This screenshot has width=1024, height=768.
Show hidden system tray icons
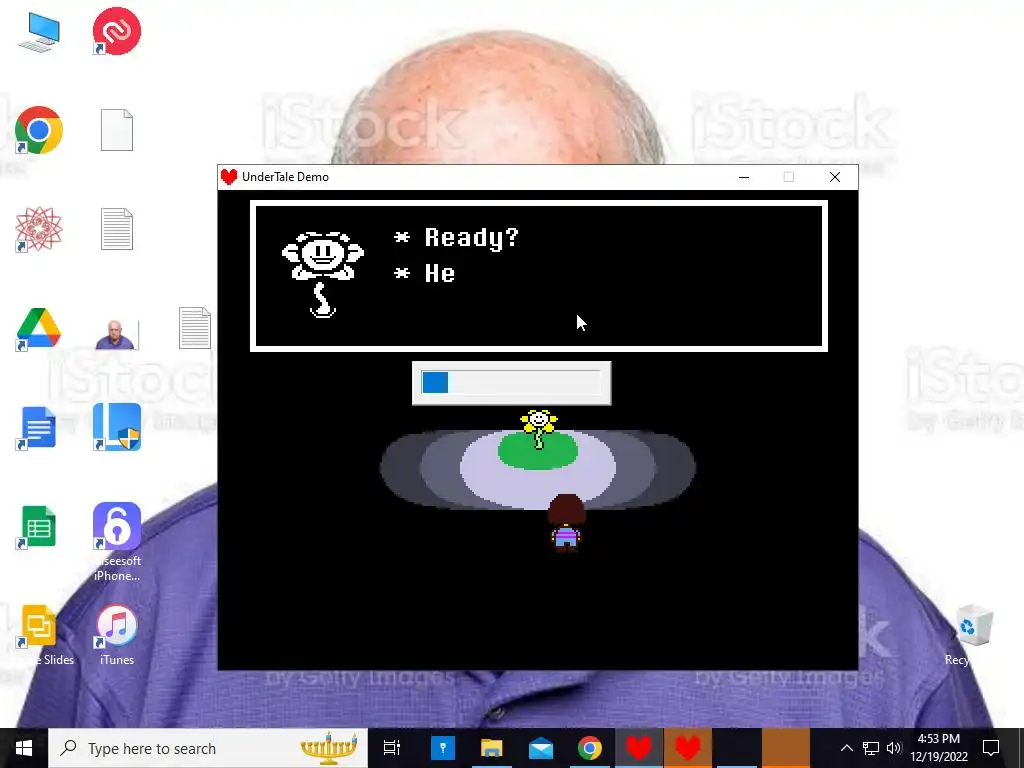[x=846, y=748]
